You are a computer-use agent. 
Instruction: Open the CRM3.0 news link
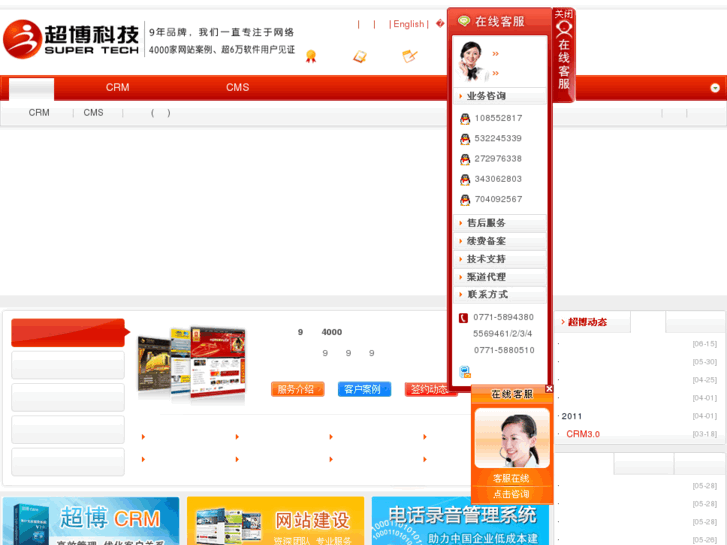[x=583, y=434]
